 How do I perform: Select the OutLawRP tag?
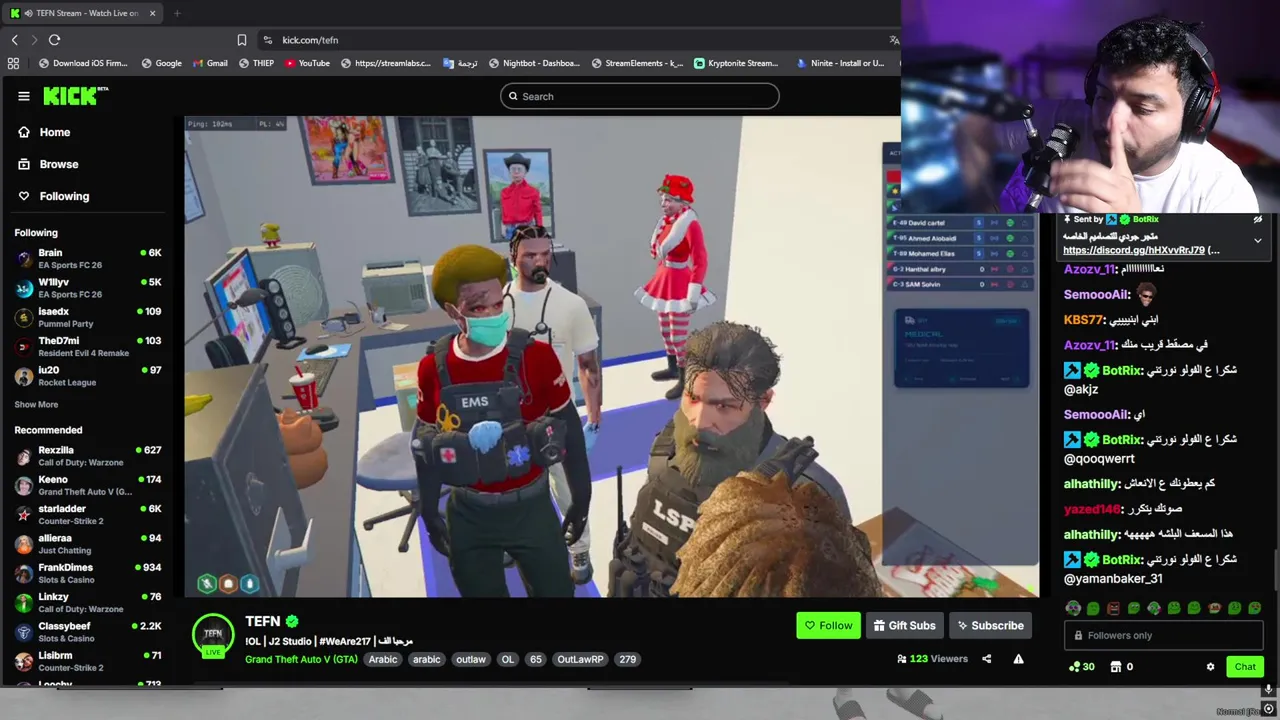(x=580, y=659)
